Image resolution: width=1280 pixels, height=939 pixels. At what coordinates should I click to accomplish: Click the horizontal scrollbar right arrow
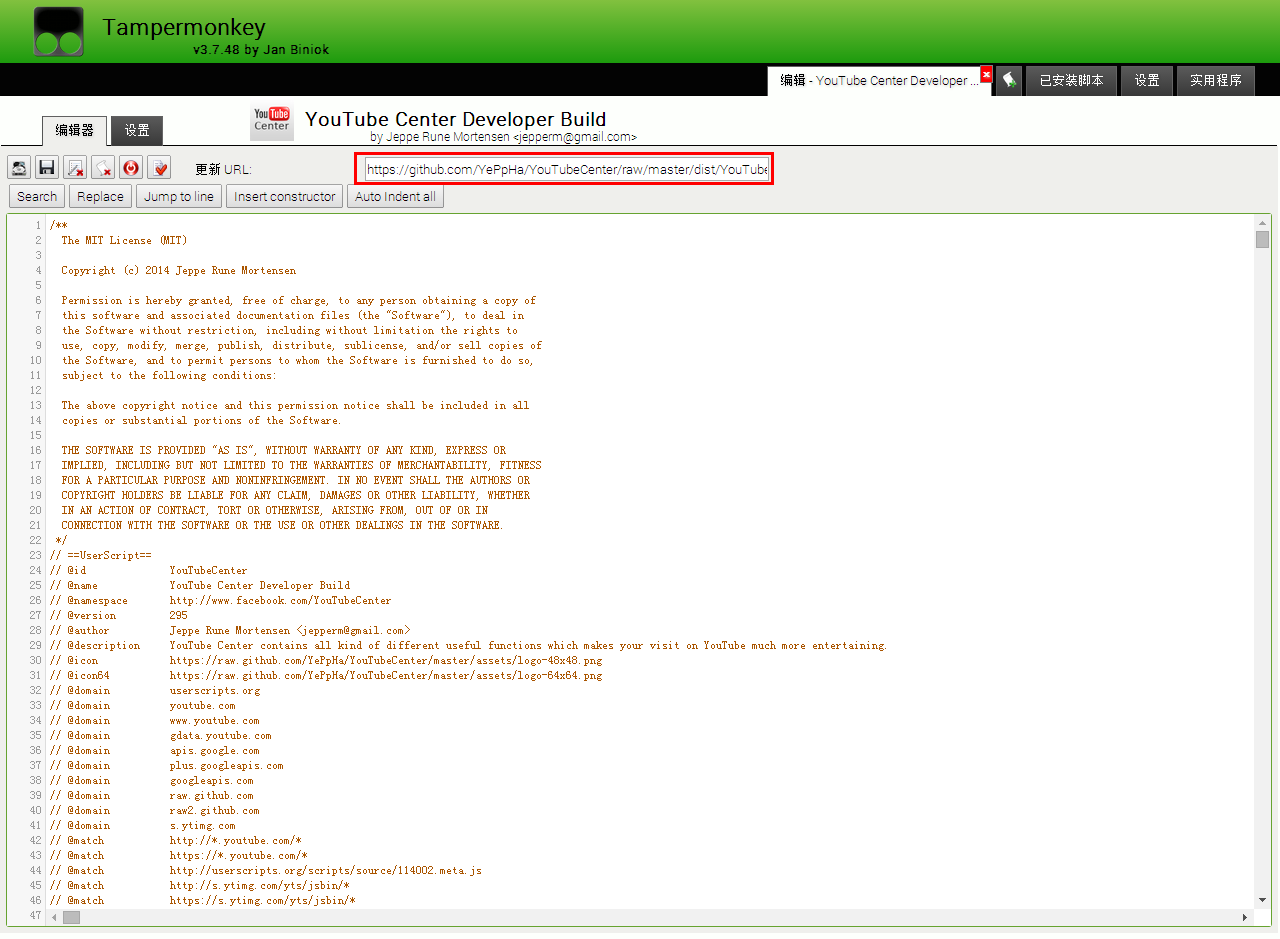pyautogui.click(x=1245, y=917)
